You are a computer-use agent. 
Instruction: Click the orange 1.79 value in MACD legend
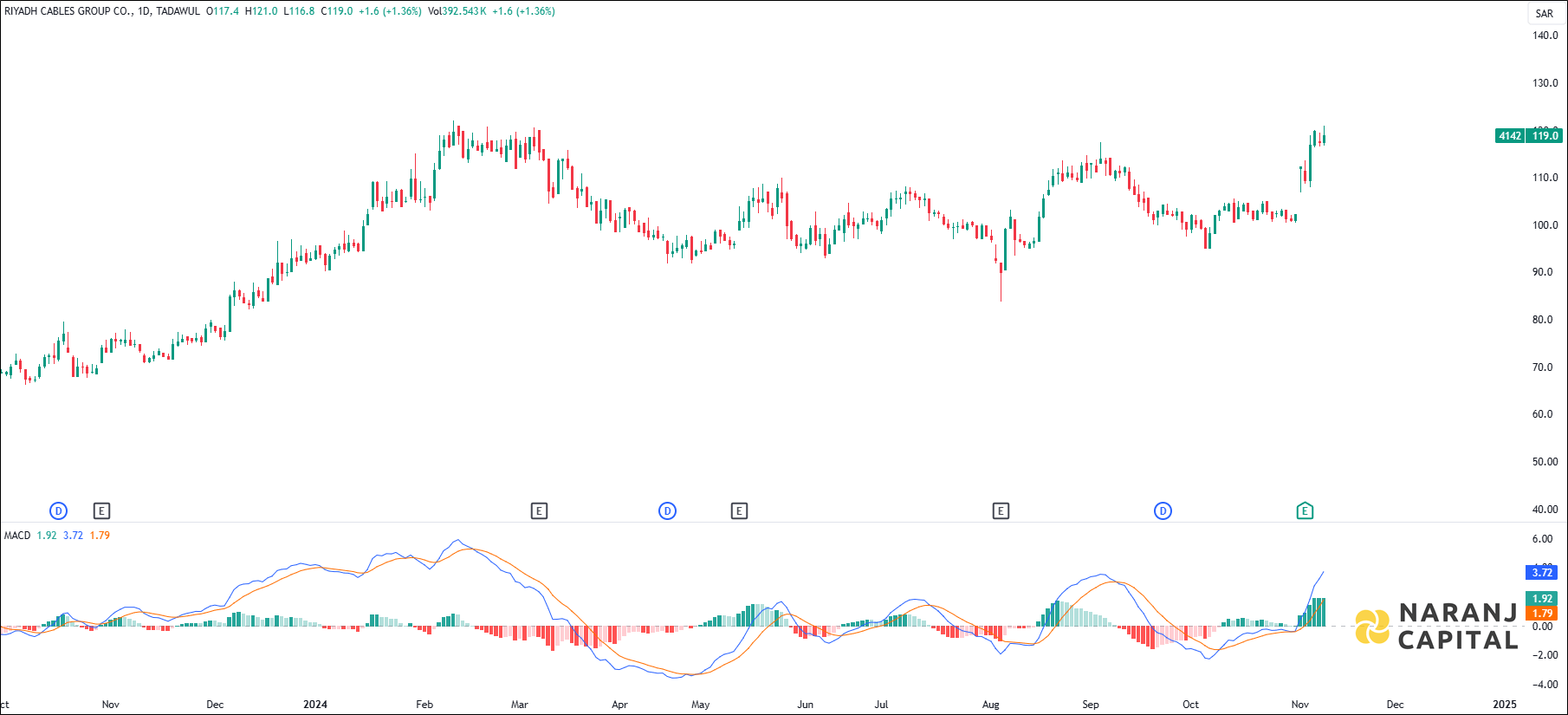point(100,536)
